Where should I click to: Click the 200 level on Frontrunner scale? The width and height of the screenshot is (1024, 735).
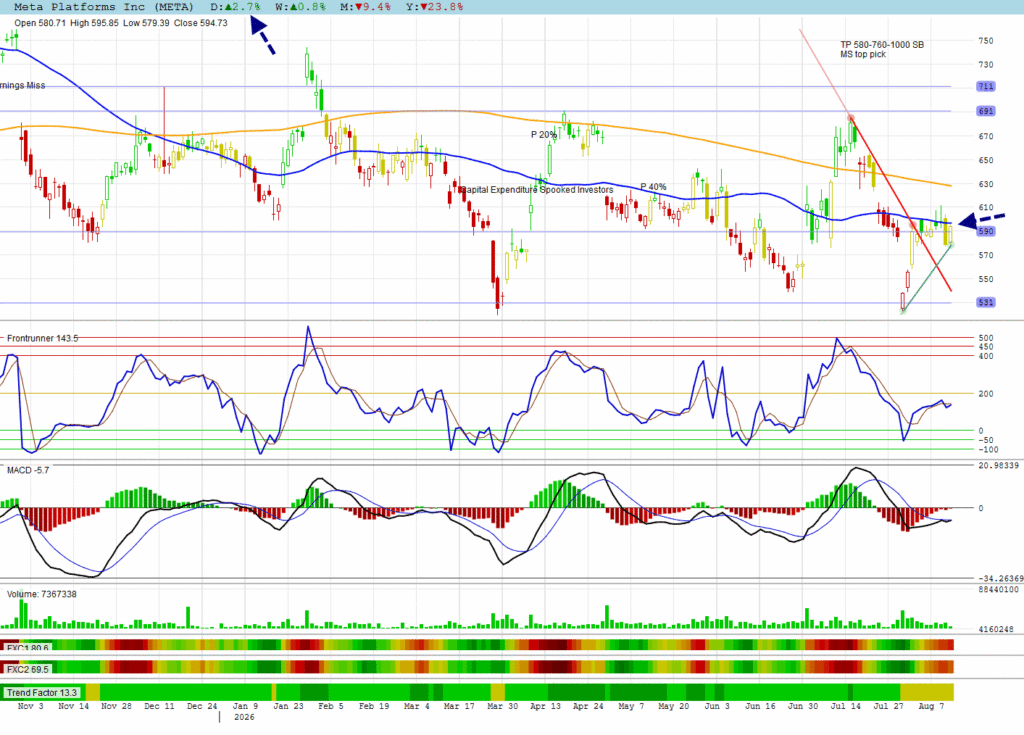985,394
